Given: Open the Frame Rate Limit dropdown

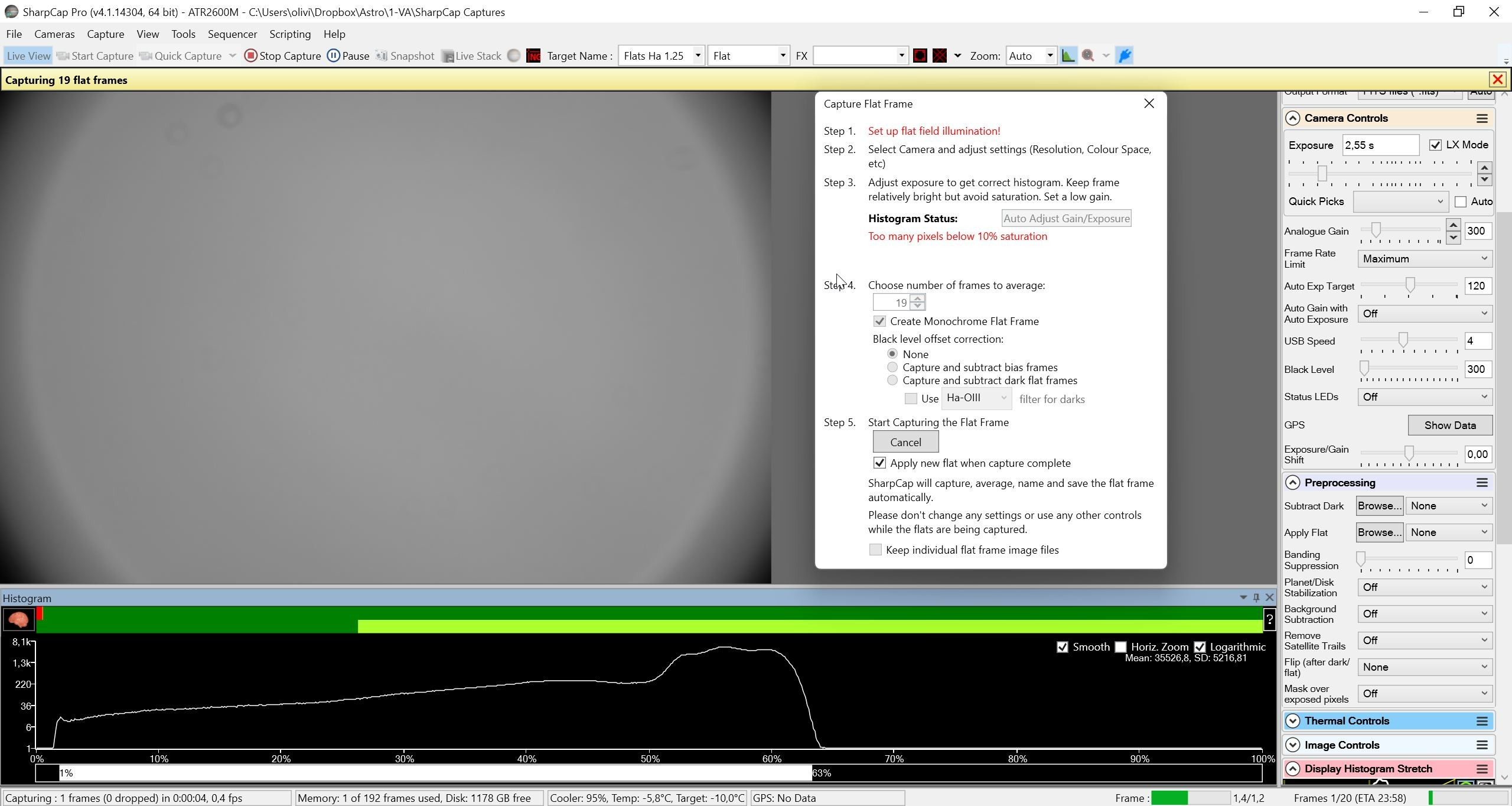Looking at the screenshot, I should 1425,259.
